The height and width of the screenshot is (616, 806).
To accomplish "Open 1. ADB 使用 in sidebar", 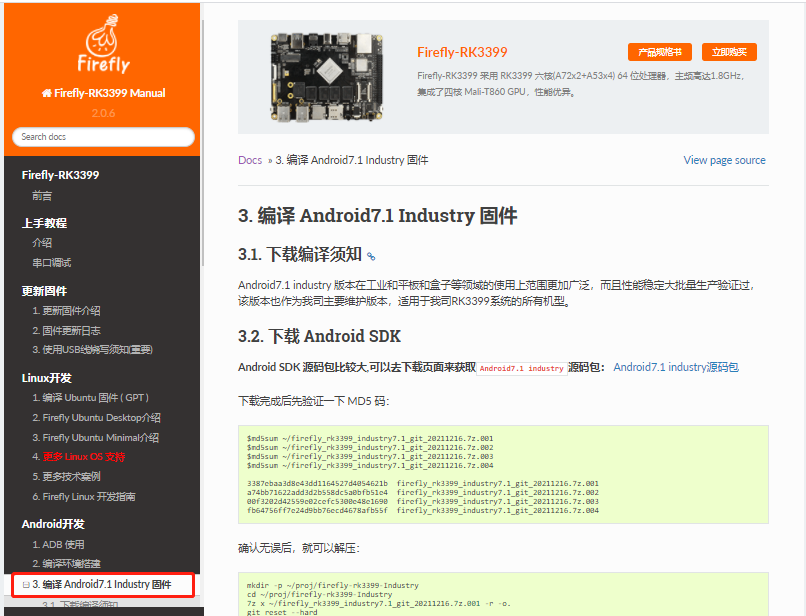I will pos(58,545).
